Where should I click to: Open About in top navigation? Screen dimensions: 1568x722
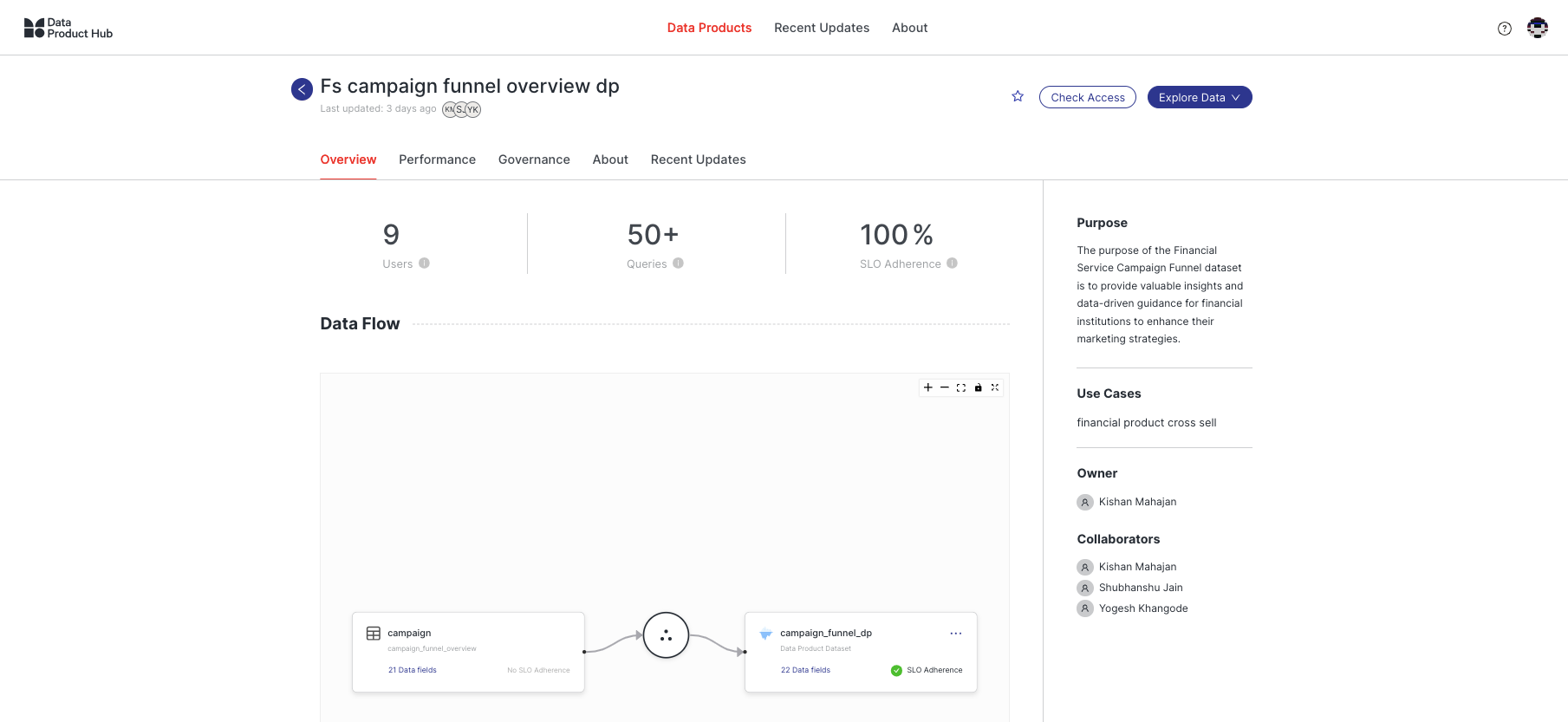click(910, 28)
